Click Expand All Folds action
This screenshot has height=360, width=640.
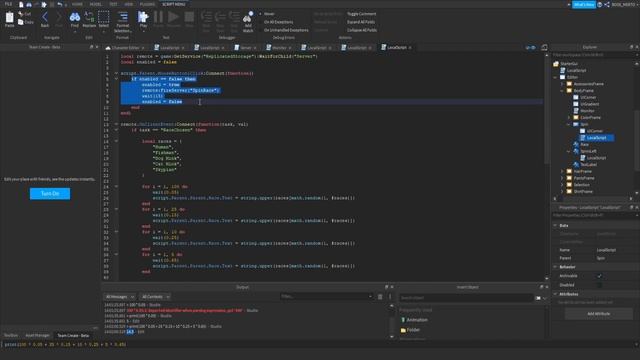tap(361, 22)
